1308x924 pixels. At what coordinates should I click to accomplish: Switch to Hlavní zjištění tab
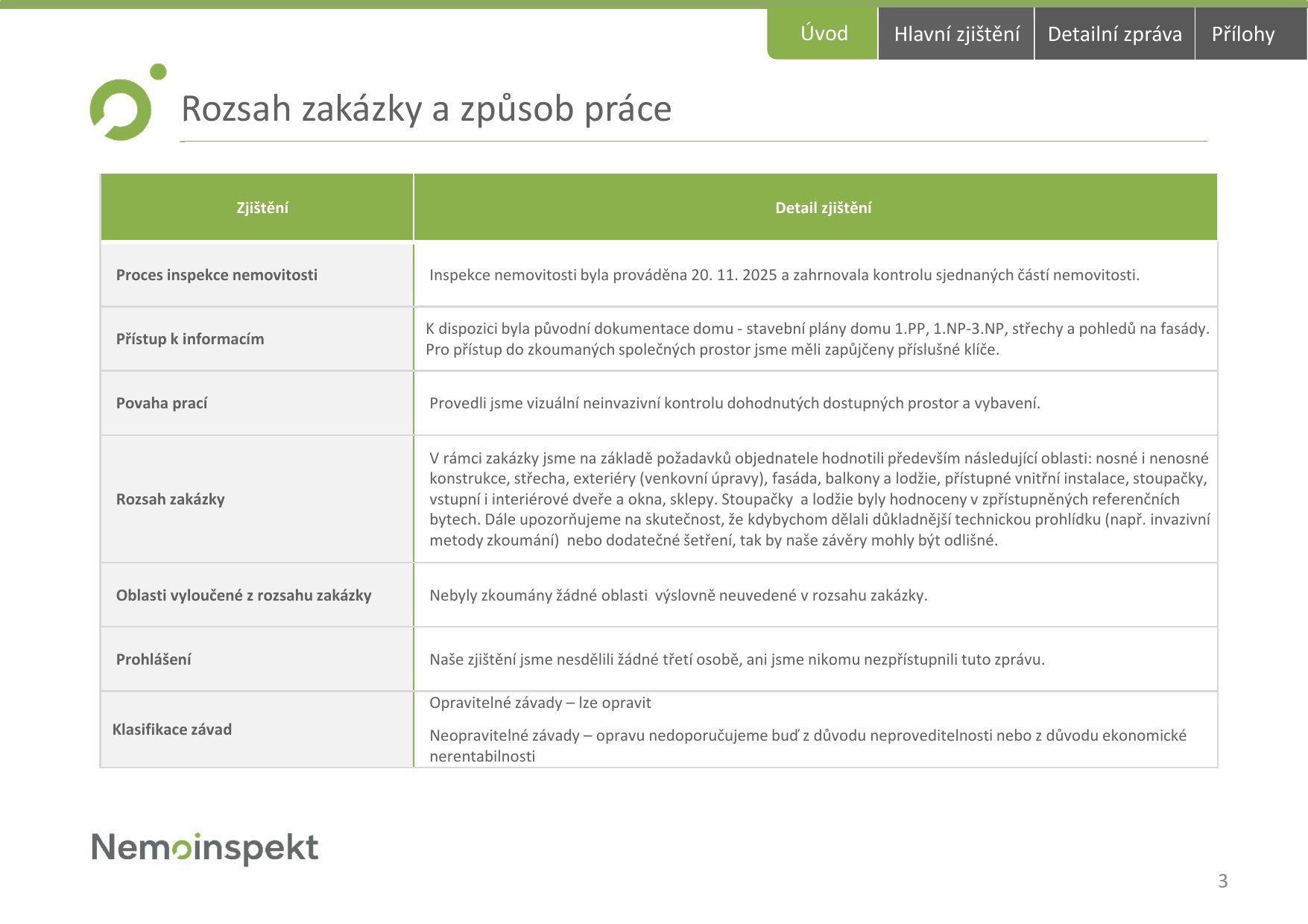click(x=956, y=34)
